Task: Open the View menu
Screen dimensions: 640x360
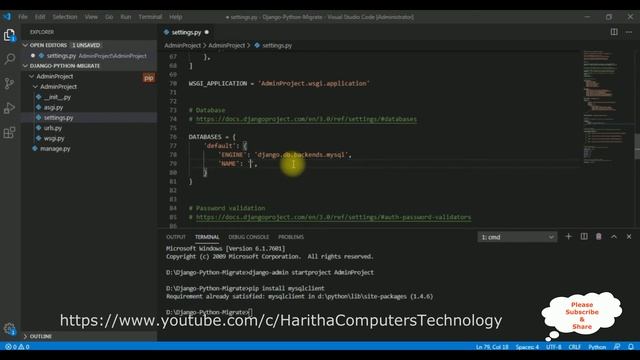Action: [91, 17]
